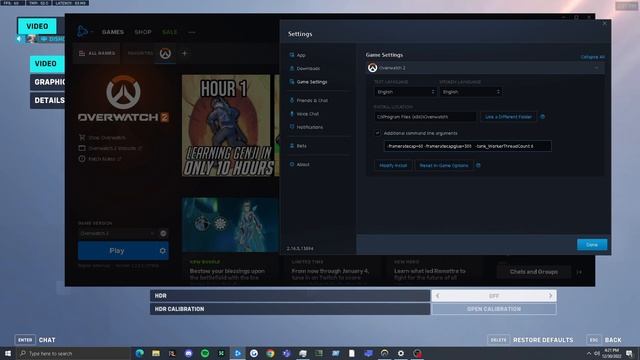Click Reset In-Game Options button
This screenshot has width=640, height=360.
coord(444,165)
